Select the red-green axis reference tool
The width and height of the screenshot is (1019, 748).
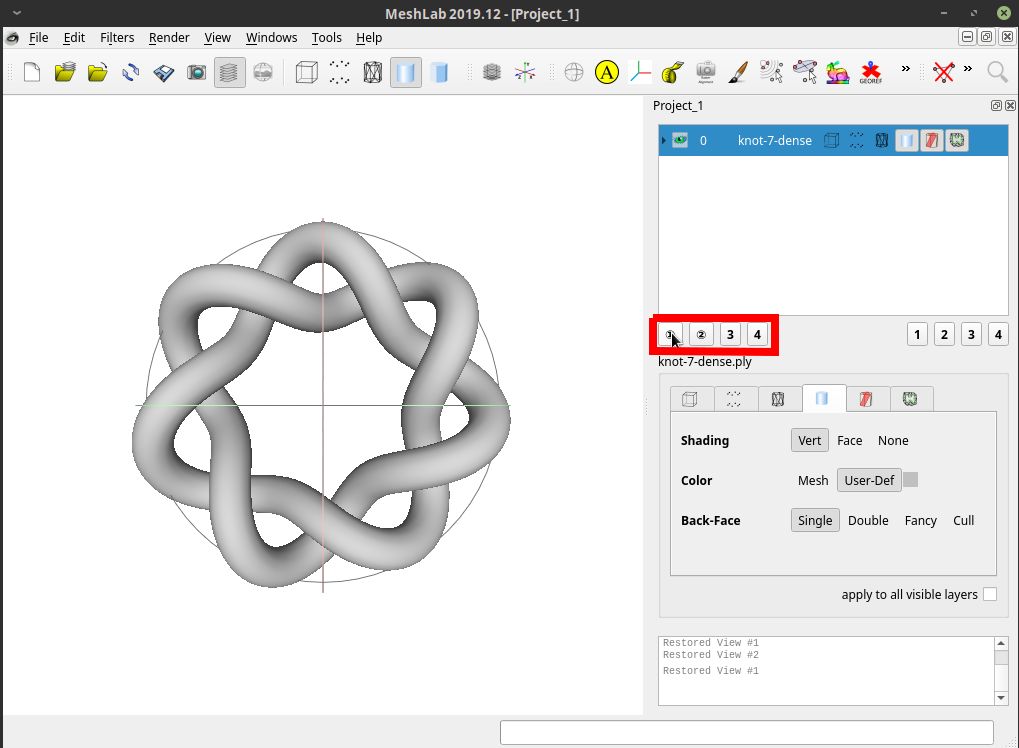(640, 72)
